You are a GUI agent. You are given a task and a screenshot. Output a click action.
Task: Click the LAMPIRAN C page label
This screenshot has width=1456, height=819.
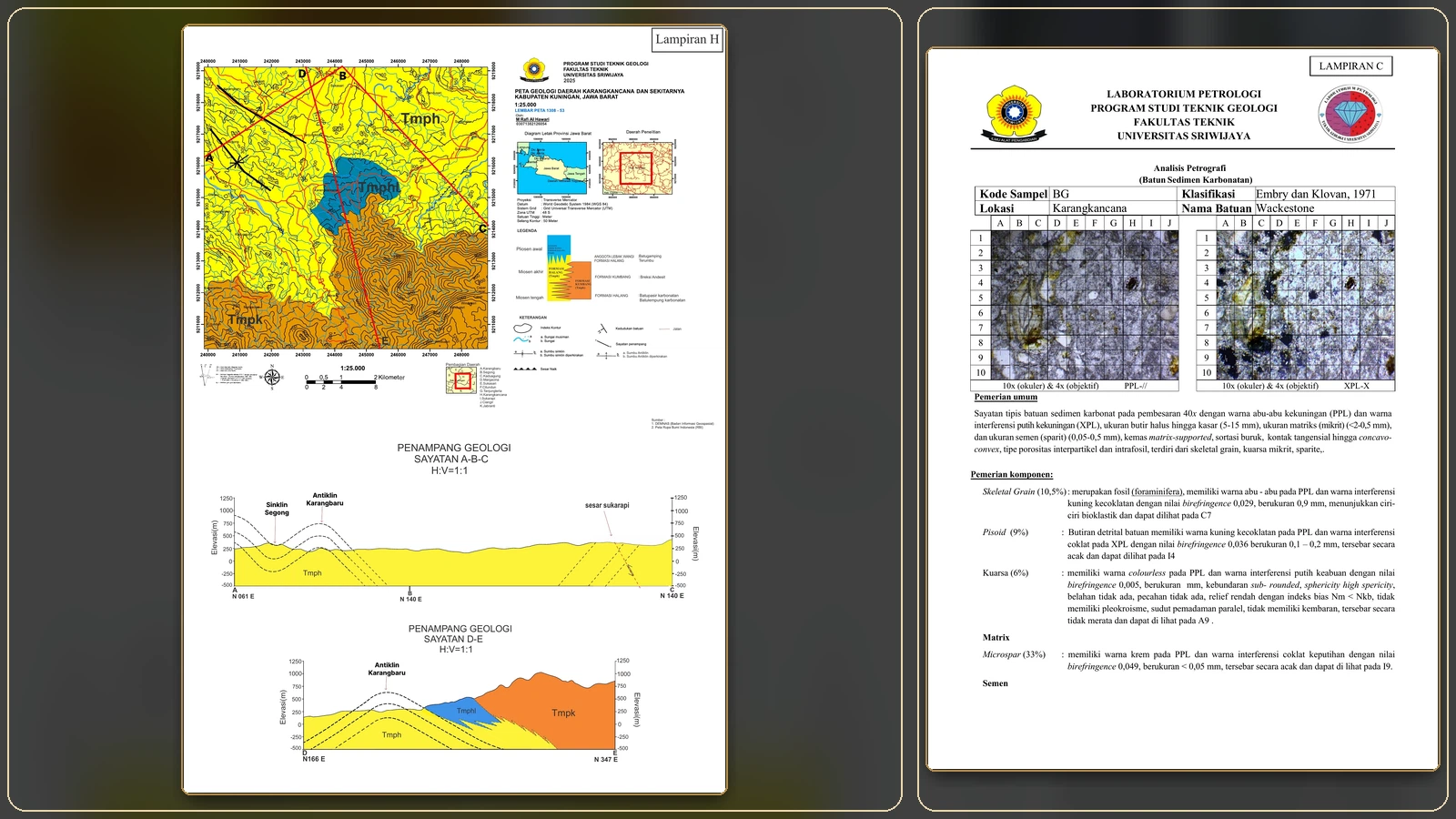click(x=1350, y=66)
